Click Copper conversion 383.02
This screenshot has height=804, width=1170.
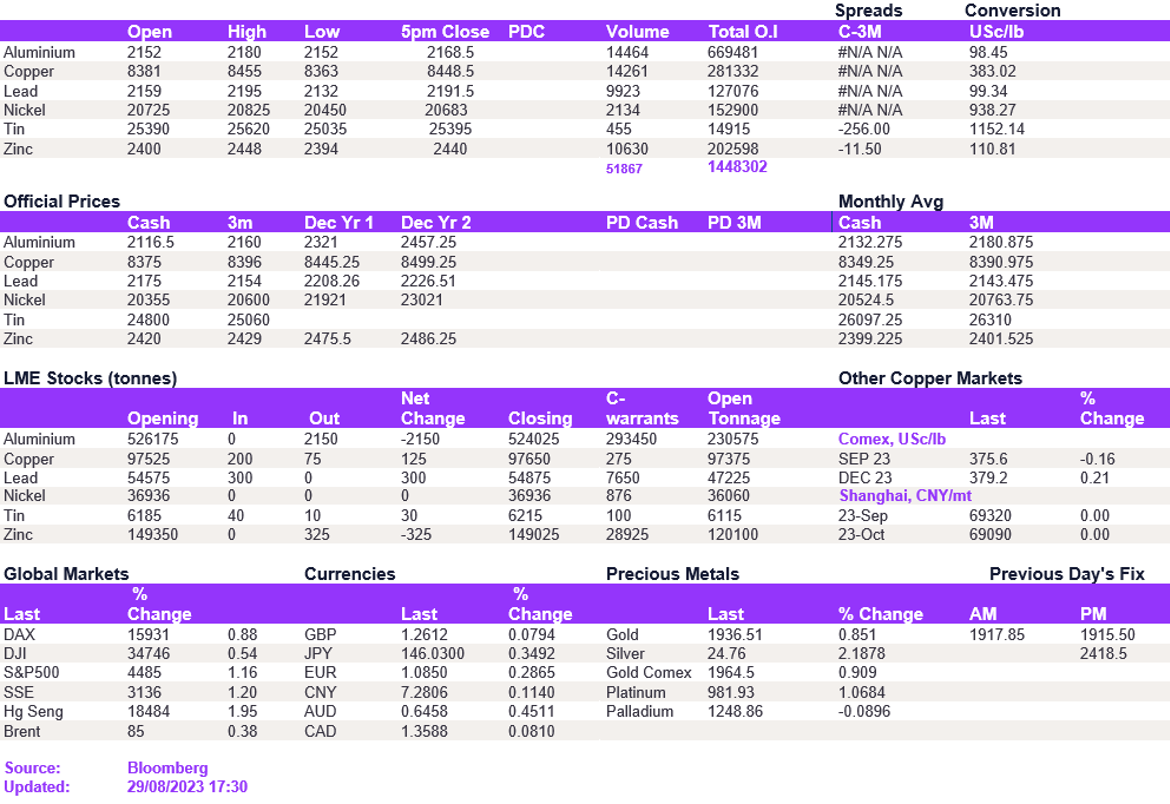(992, 72)
